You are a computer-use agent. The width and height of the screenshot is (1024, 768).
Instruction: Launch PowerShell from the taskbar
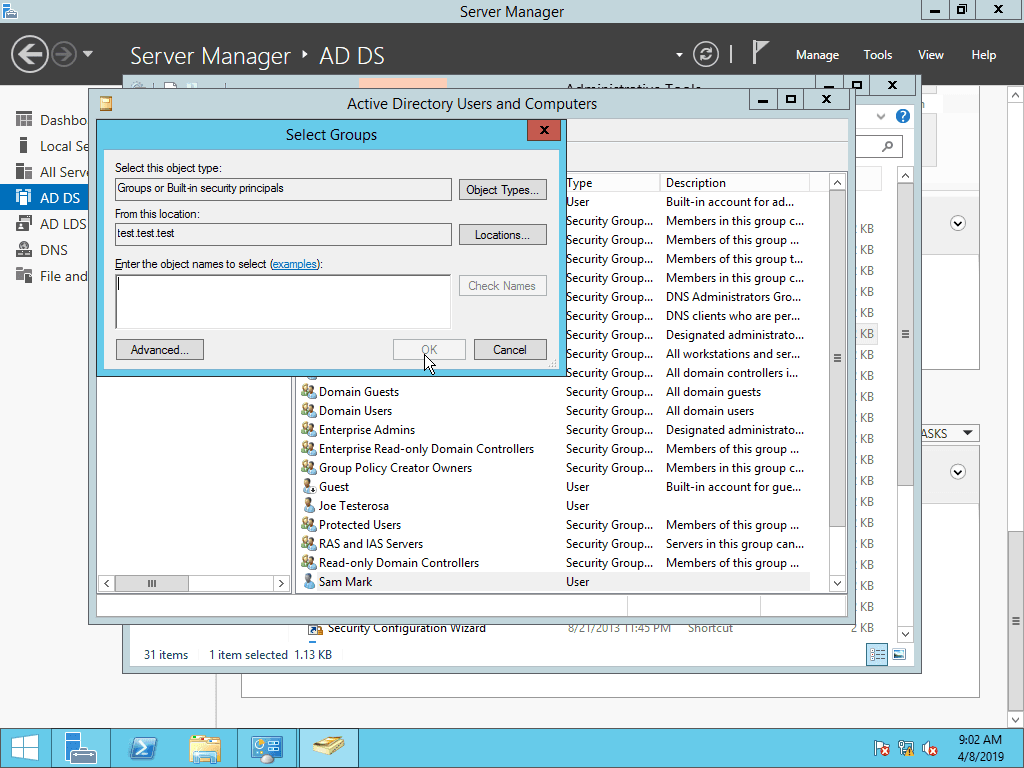click(143, 748)
